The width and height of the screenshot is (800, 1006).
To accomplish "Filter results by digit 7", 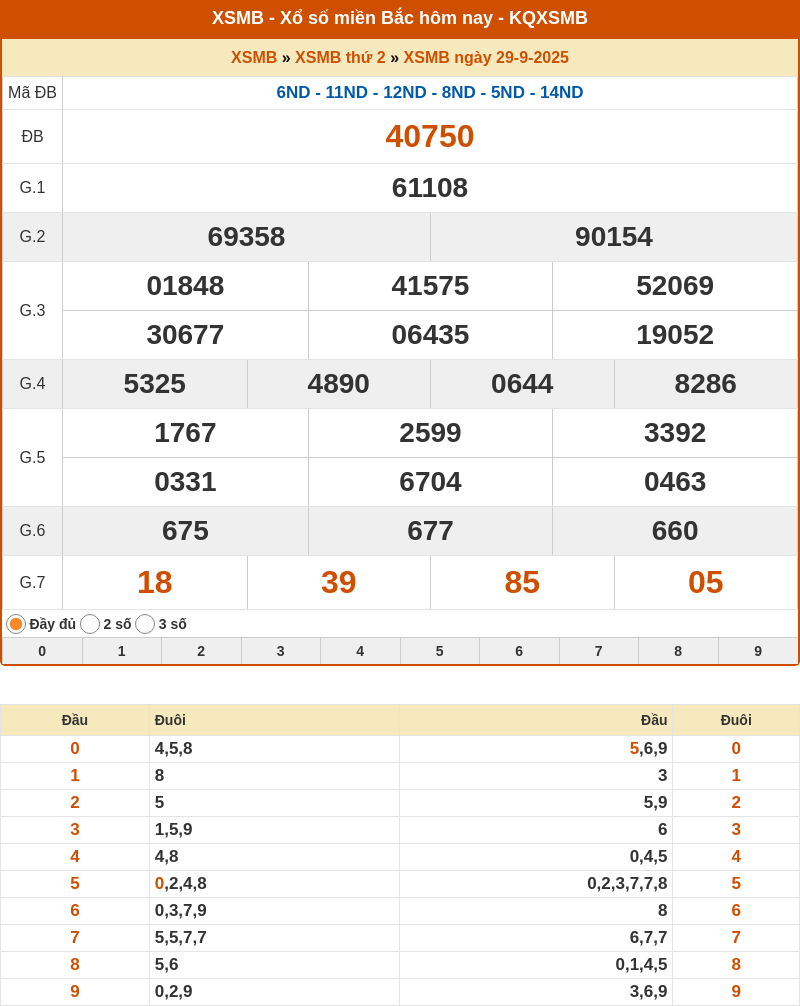I will [599, 651].
